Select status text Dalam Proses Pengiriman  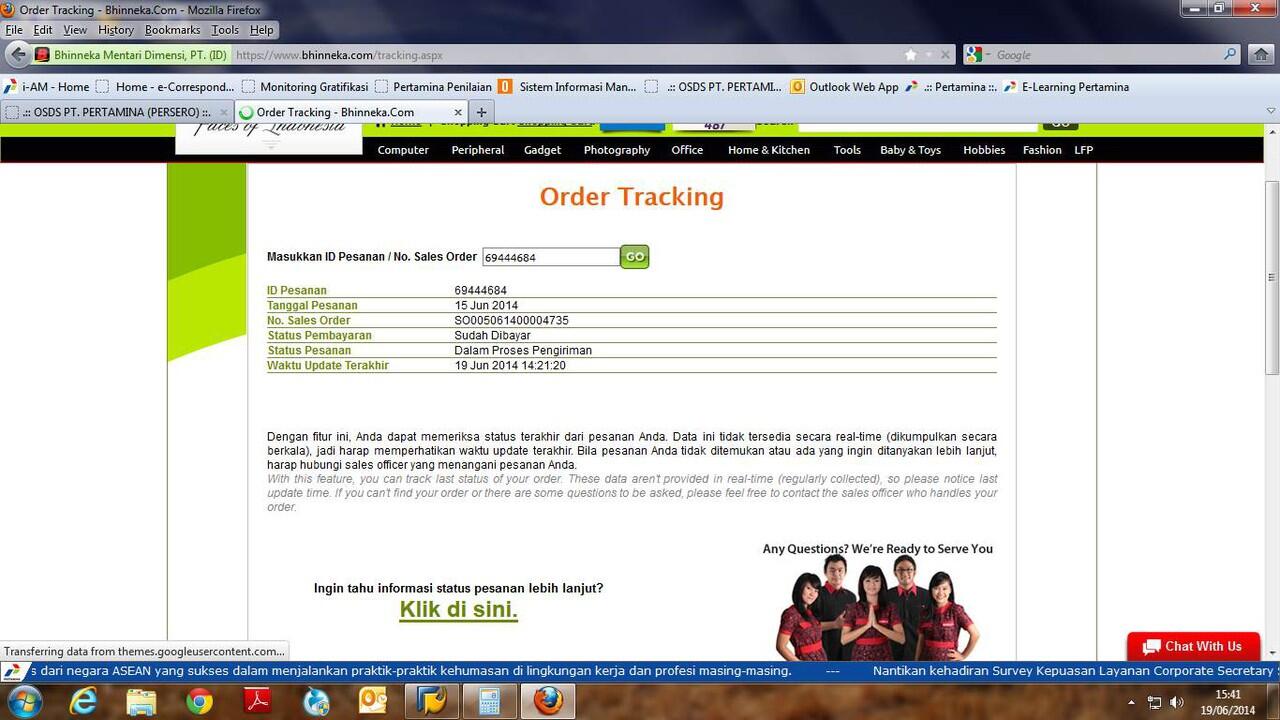(x=523, y=351)
